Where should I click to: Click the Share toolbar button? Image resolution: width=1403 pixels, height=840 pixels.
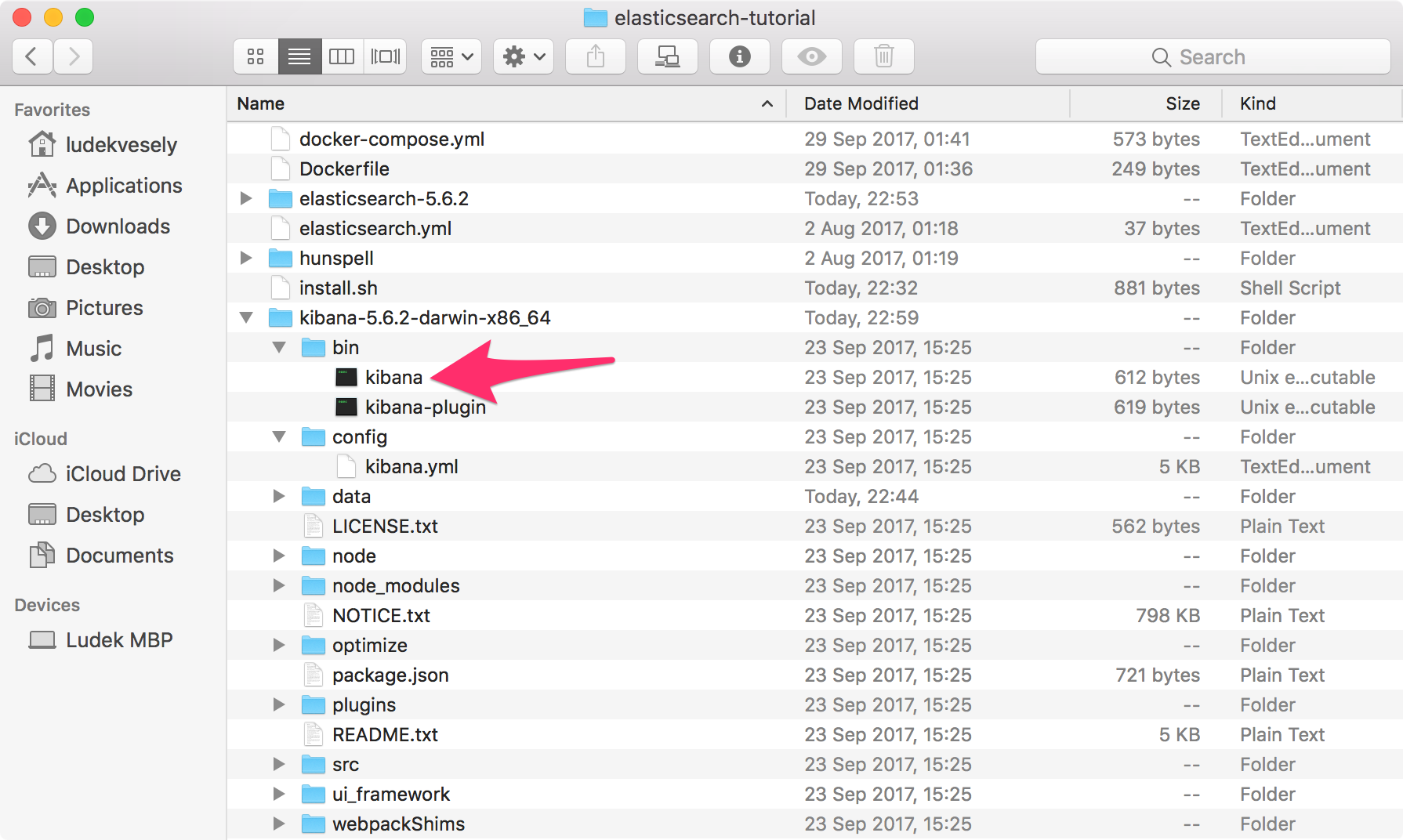coord(596,56)
